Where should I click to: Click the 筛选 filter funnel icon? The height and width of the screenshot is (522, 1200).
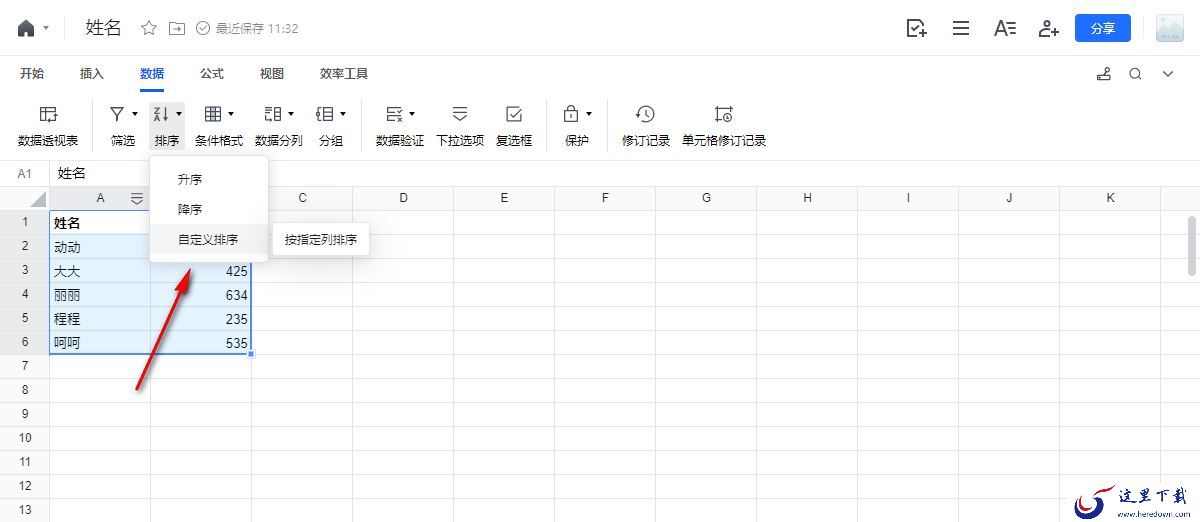tap(117, 114)
